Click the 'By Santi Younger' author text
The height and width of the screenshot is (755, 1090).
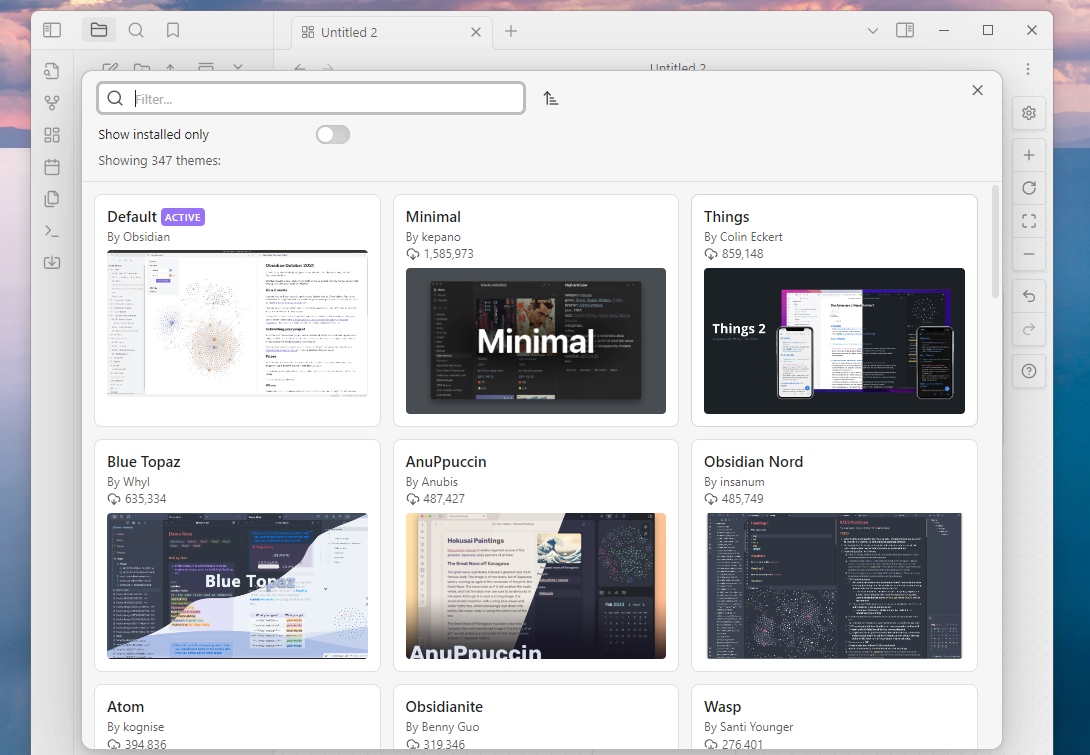[749, 726]
